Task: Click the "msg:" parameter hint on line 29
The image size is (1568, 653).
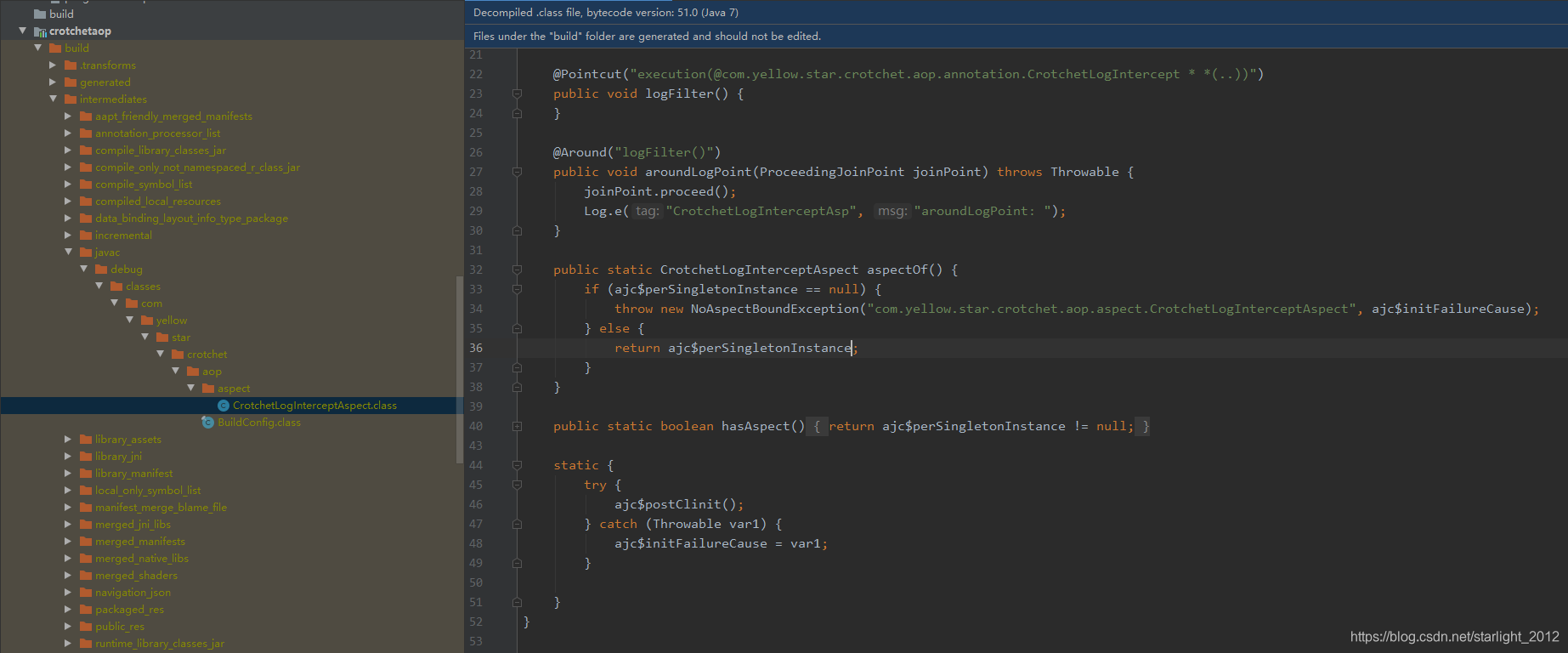Action: pos(892,211)
